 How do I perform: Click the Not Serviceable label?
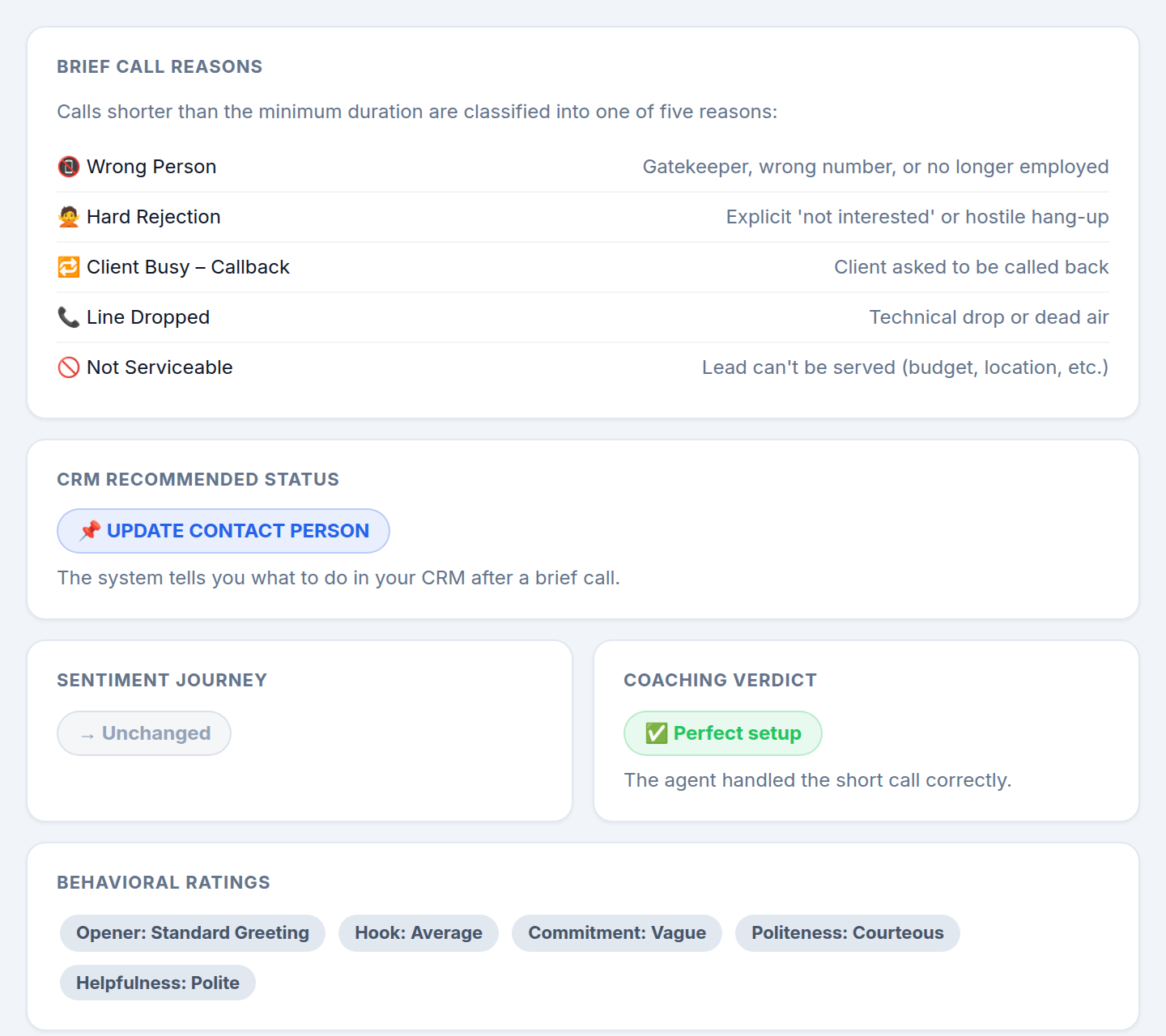(x=160, y=367)
